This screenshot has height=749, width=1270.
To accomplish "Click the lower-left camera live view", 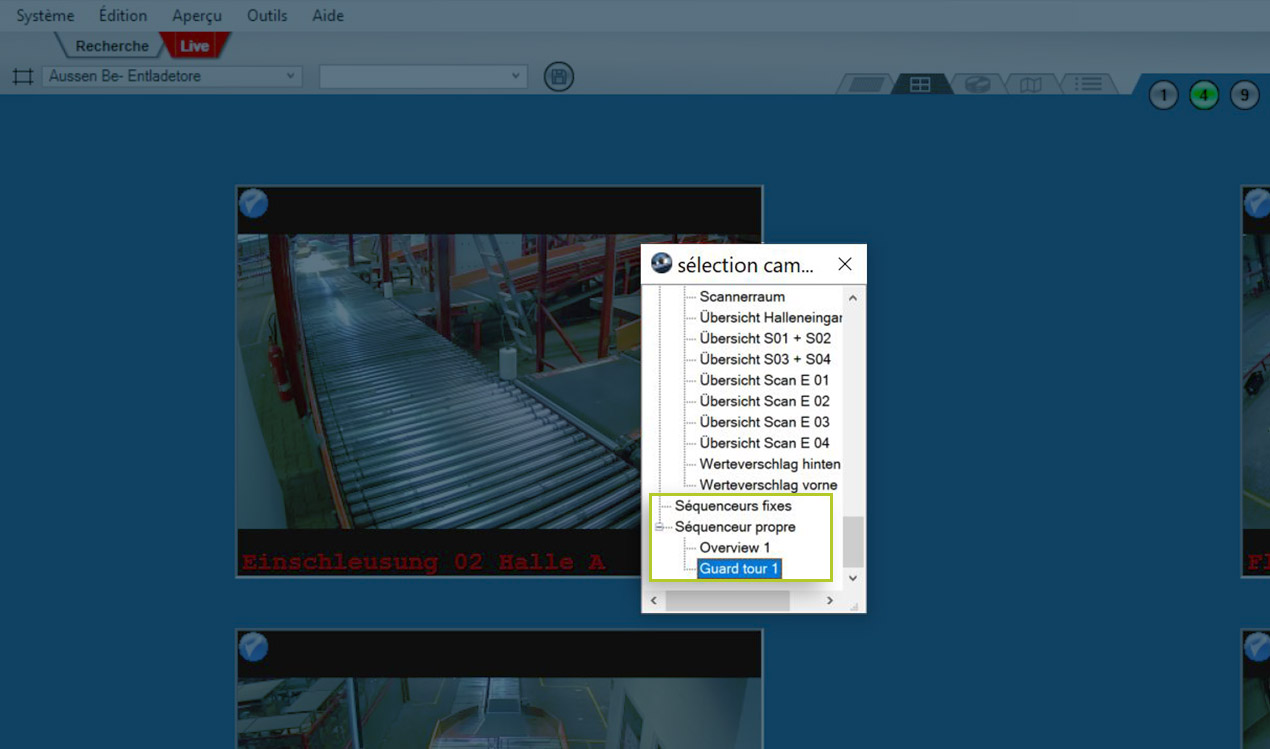I will click(499, 689).
